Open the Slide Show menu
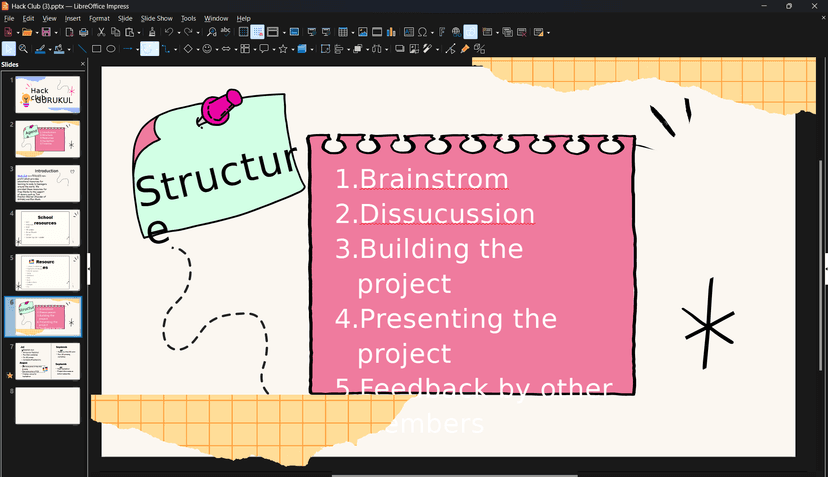Viewport: 828px width, 477px height. (156, 18)
